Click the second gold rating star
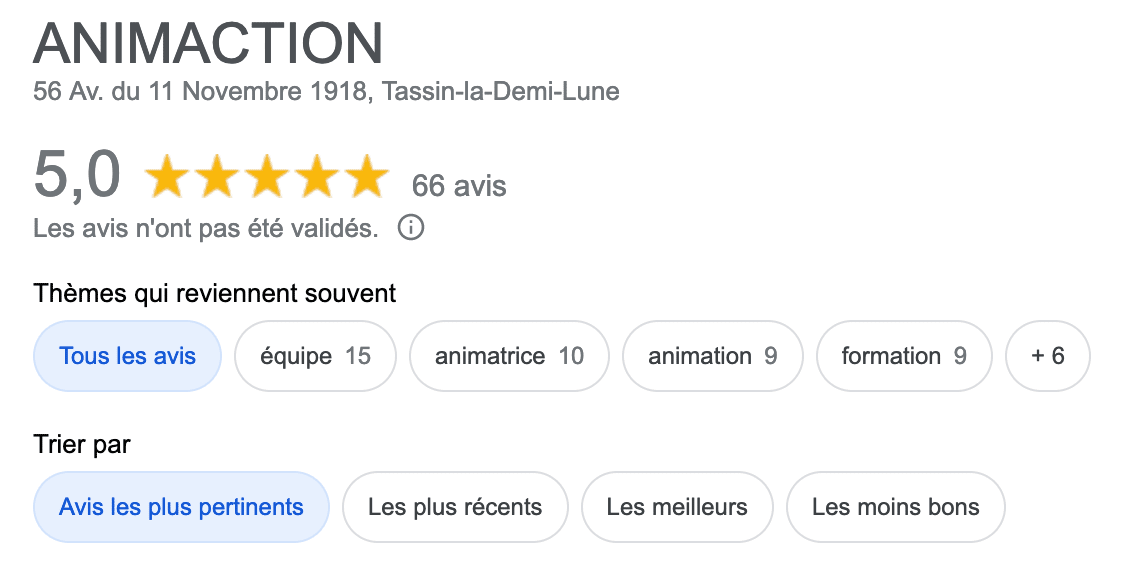 pos(217,177)
